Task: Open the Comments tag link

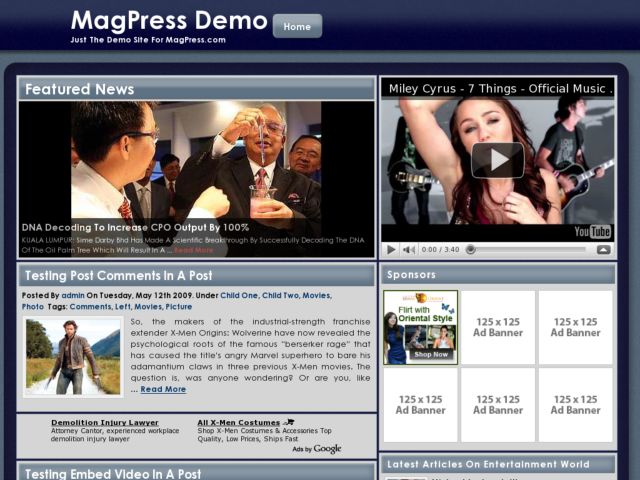Action: point(90,307)
